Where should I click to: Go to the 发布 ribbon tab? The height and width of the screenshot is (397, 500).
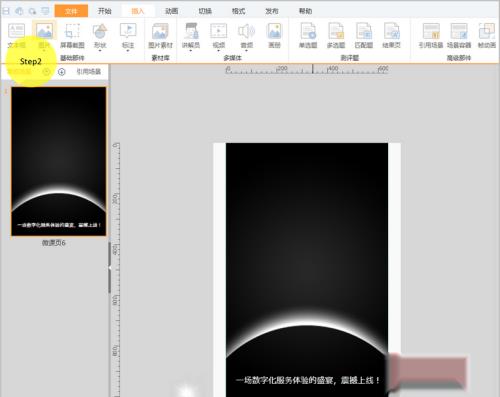click(x=272, y=11)
